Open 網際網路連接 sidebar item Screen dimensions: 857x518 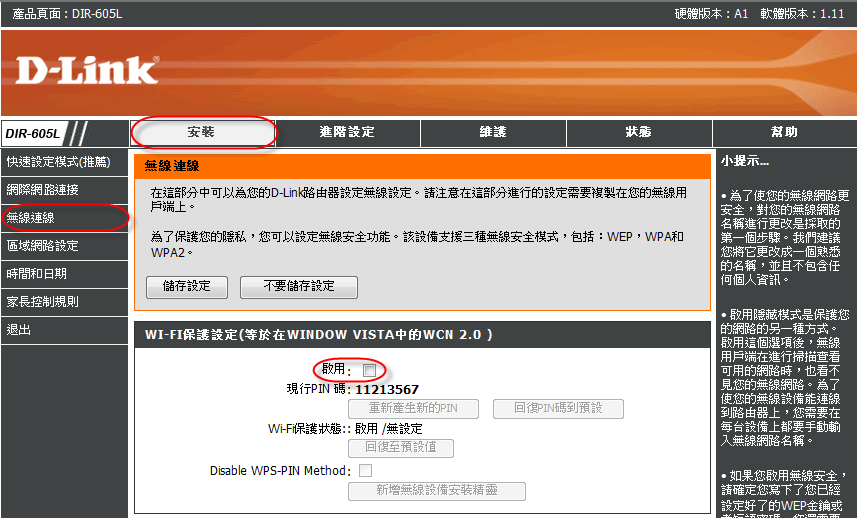[x=64, y=190]
